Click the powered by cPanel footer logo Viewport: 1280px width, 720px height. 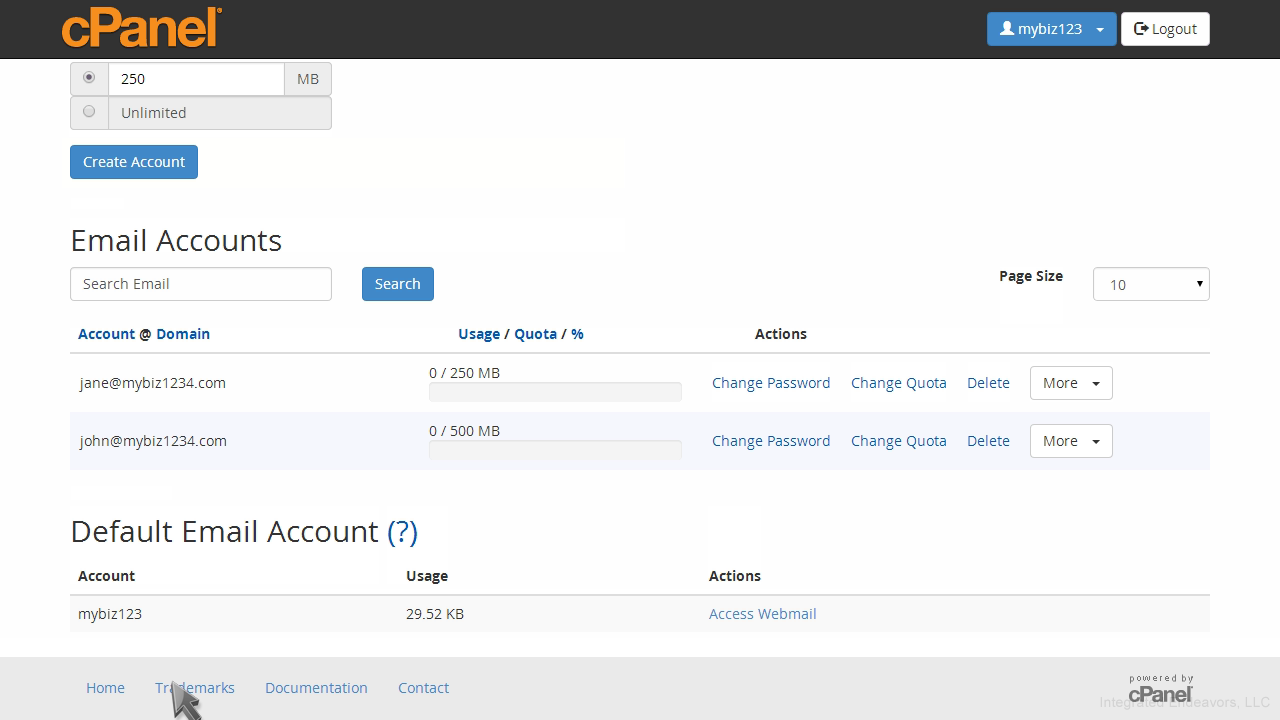[1160, 688]
